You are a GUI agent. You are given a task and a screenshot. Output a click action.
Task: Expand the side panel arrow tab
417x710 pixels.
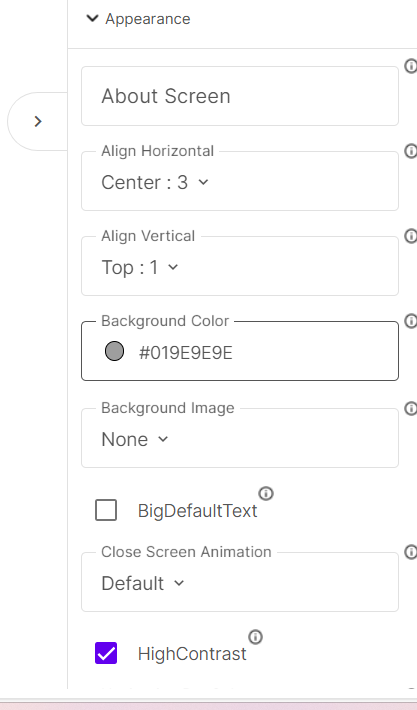(38, 121)
